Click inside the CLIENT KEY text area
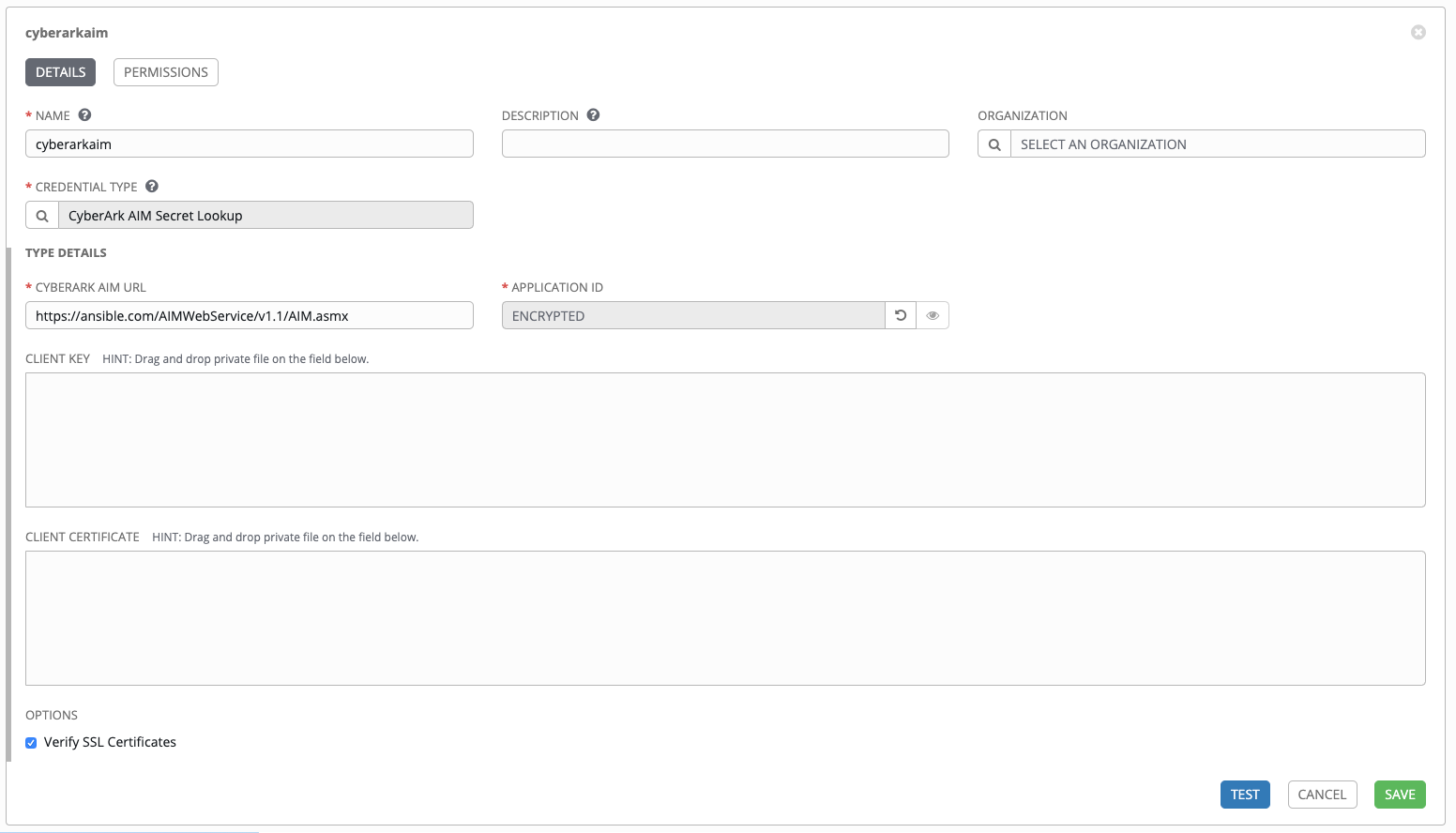This screenshot has width=1456, height=833. [725, 440]
